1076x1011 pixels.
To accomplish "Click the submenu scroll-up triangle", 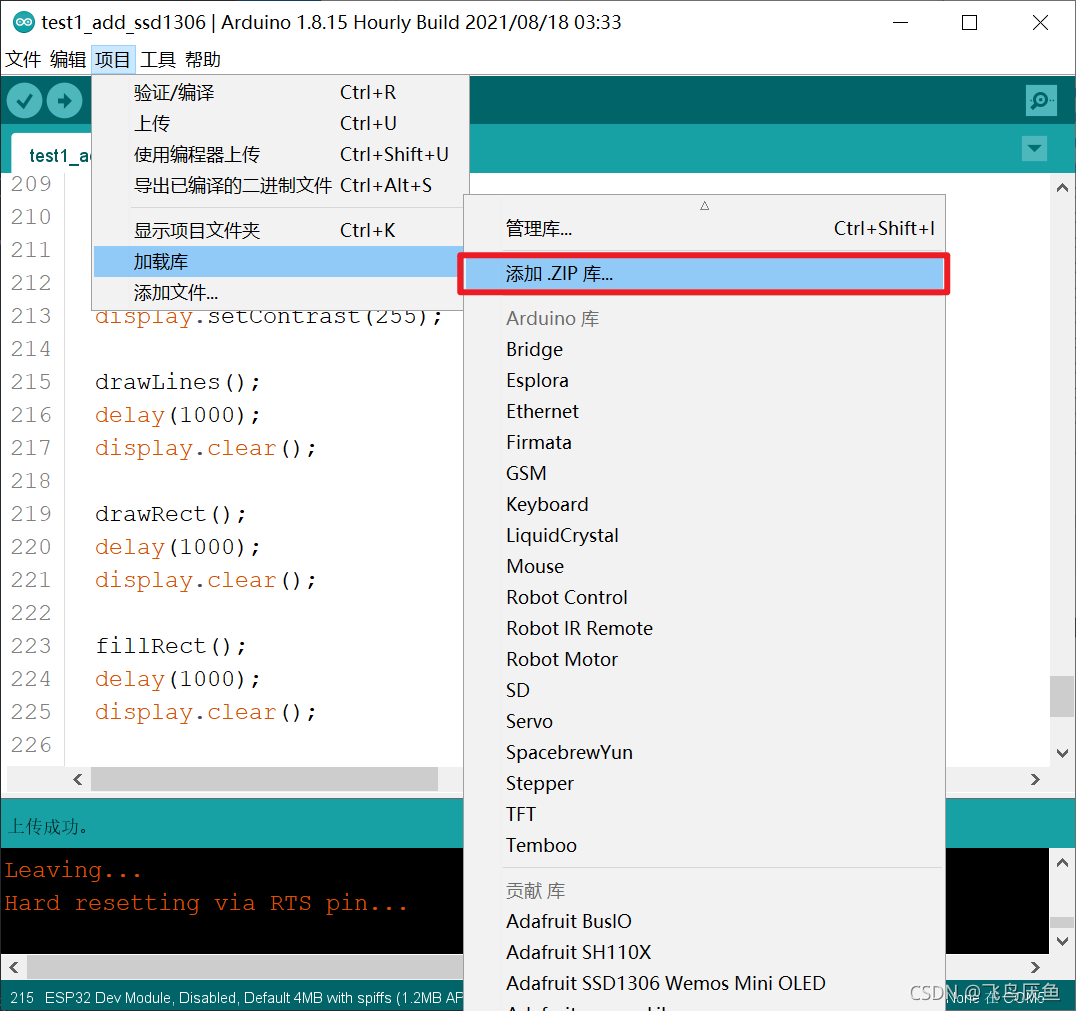I will pos(704,205).
